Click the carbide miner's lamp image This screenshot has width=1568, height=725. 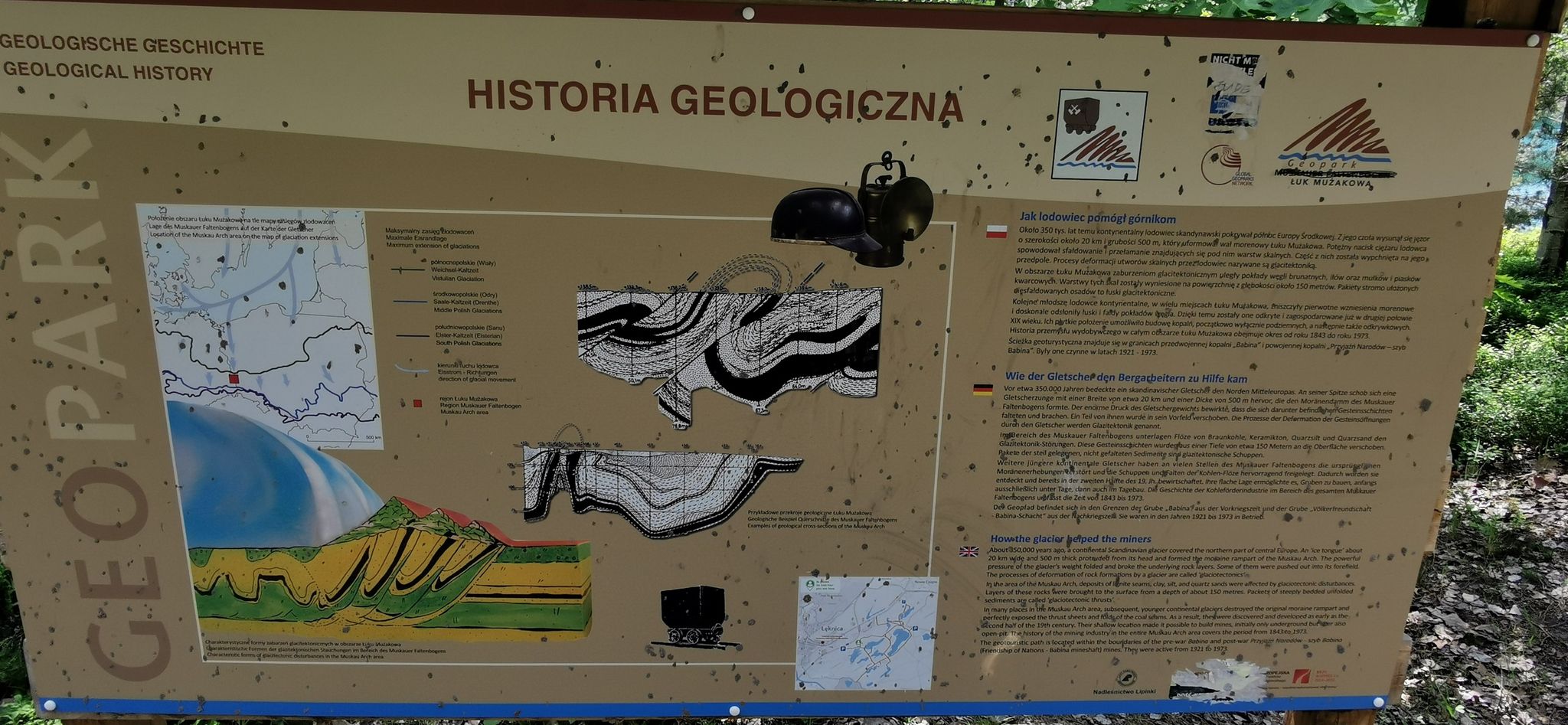(896, 211)
